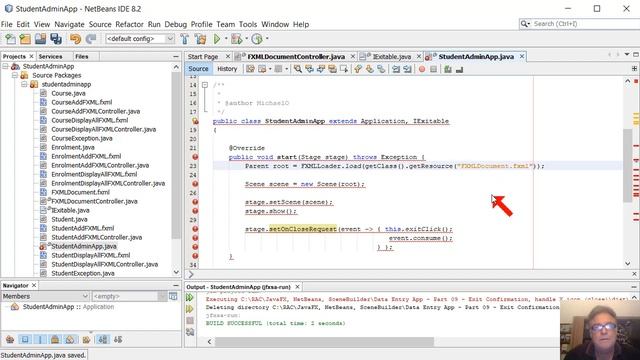Image resolution: width=640 pixels, height=360 pixels.
Task: Collapse StudentAdminApp project tree node
Action: (5, 66)
